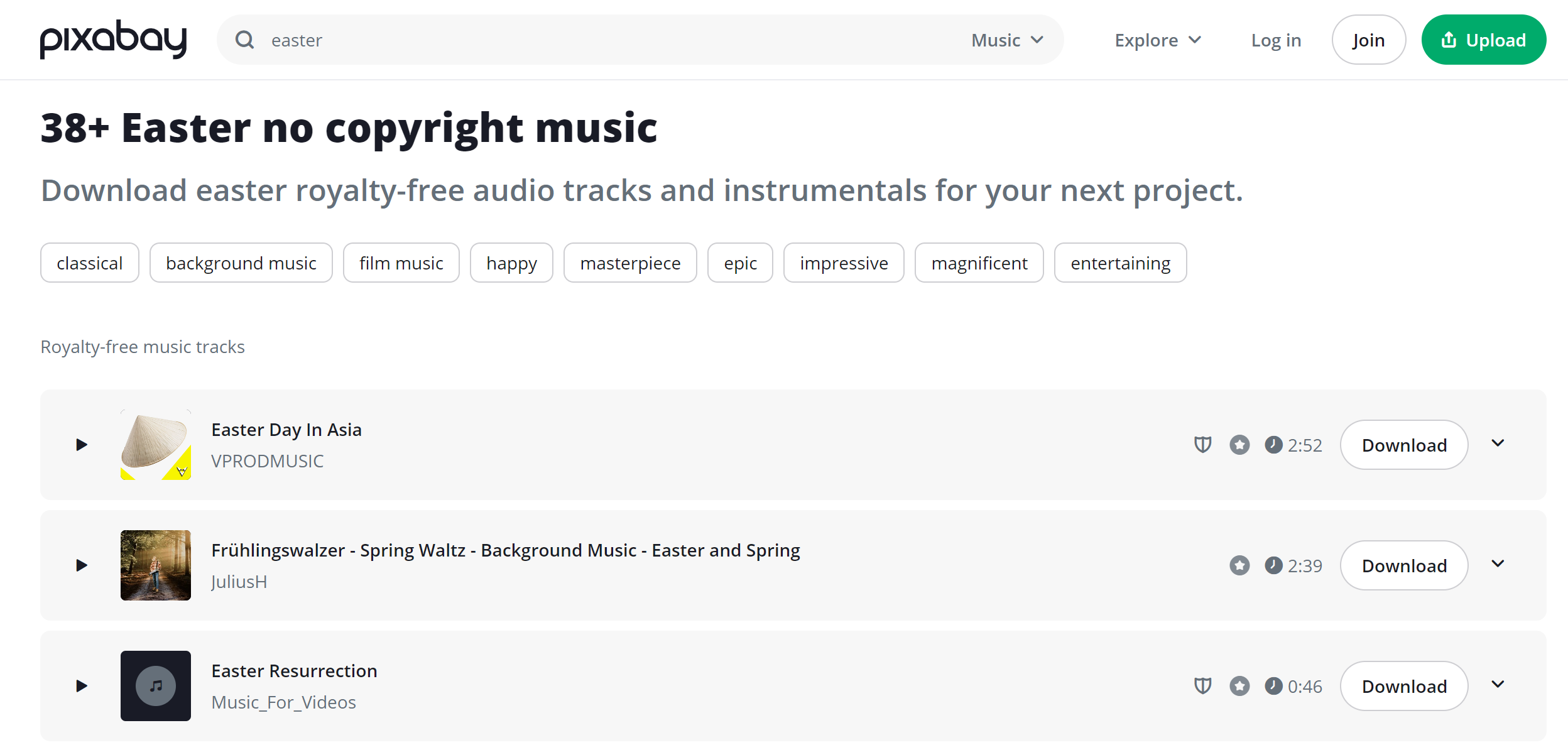Open the Pixabay logo homepage
This screenshot has height=745, width=1568.
click(114, 39)
